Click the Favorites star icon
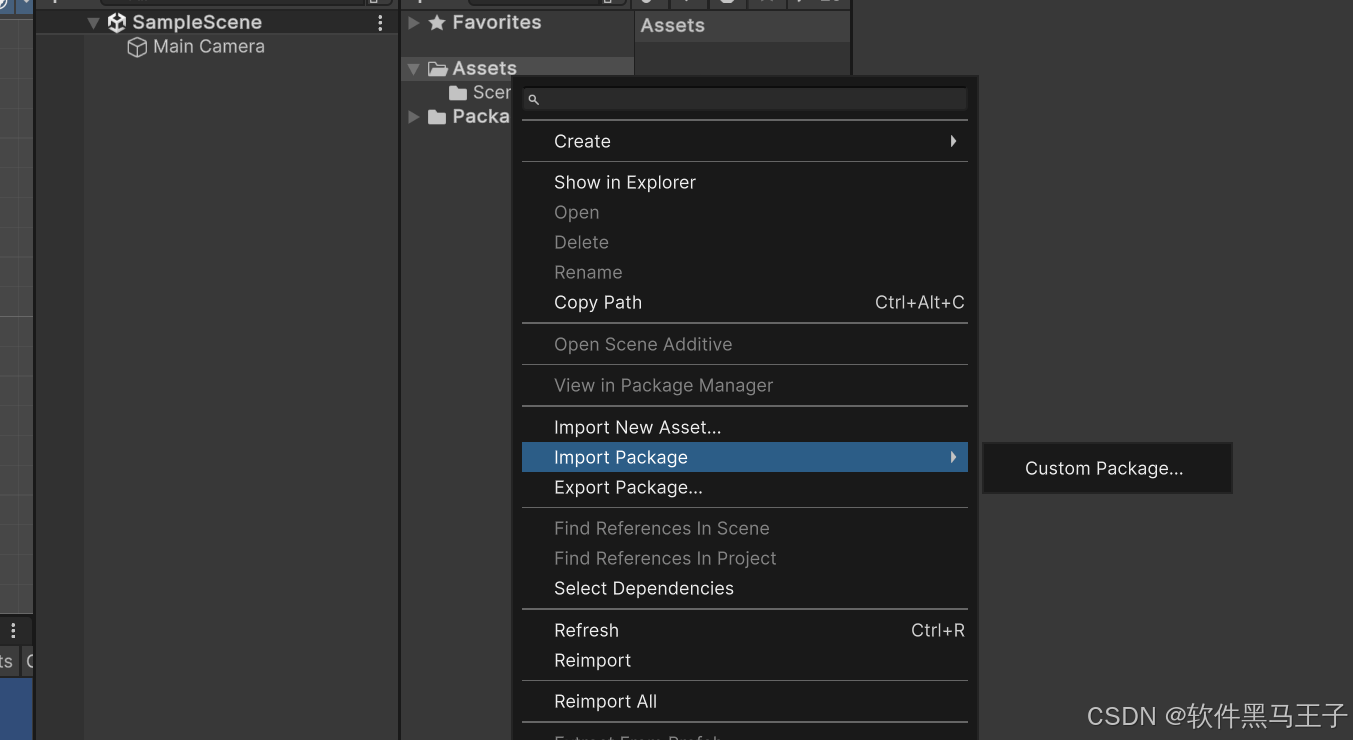 pos(437,22)
